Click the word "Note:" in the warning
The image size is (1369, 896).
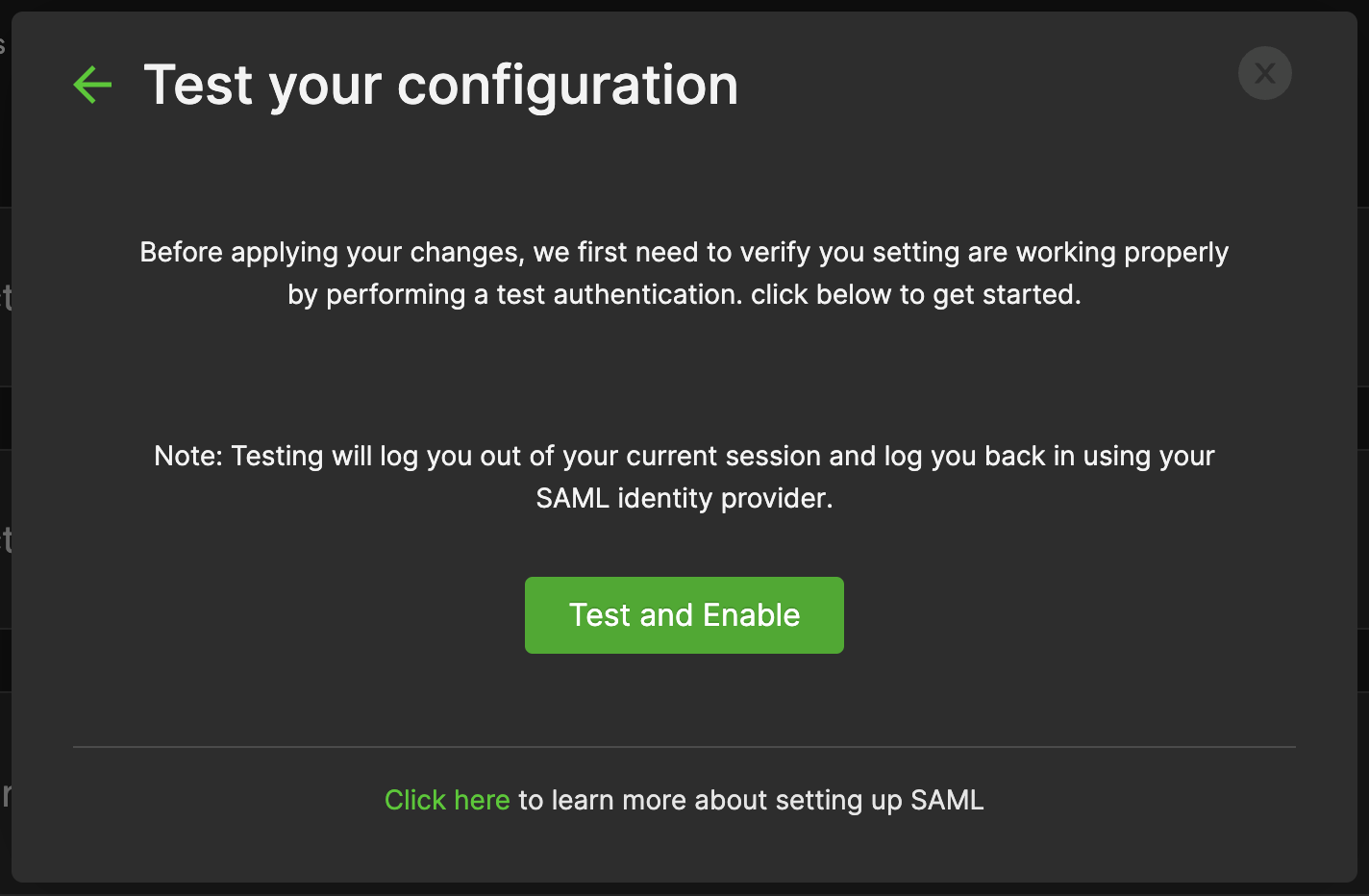188,456
